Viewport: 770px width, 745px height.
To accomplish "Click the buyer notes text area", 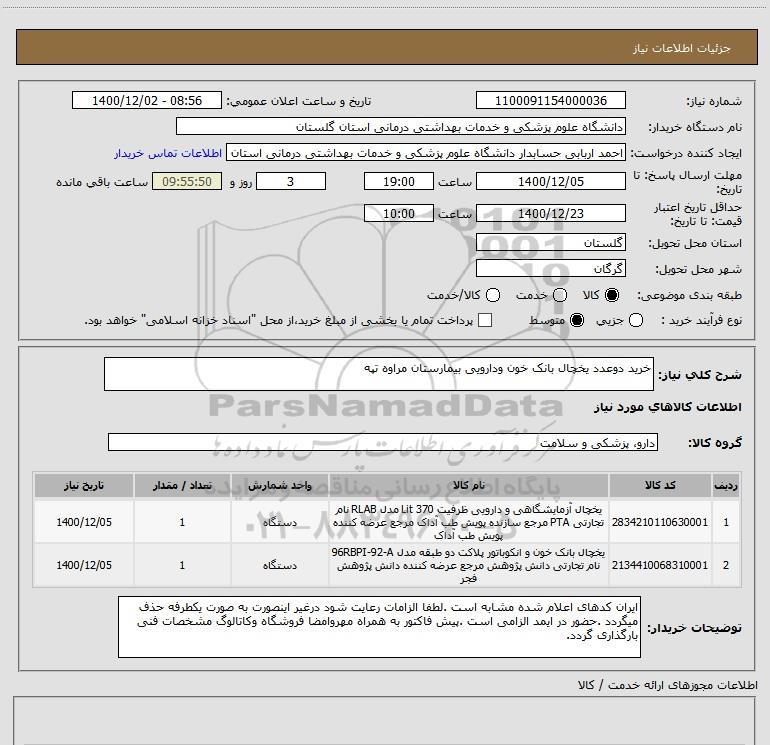I will coord(379,627).
